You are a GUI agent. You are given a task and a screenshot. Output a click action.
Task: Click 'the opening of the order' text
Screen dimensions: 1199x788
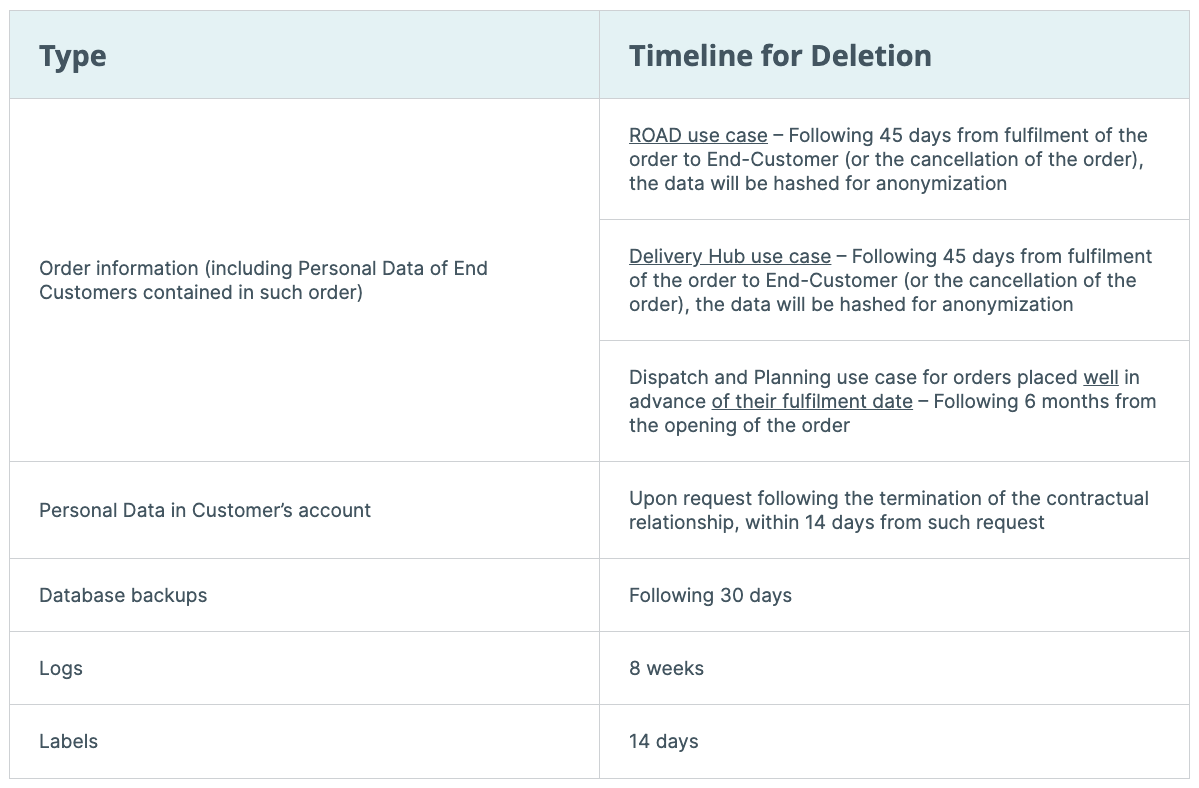coord(739,426)
